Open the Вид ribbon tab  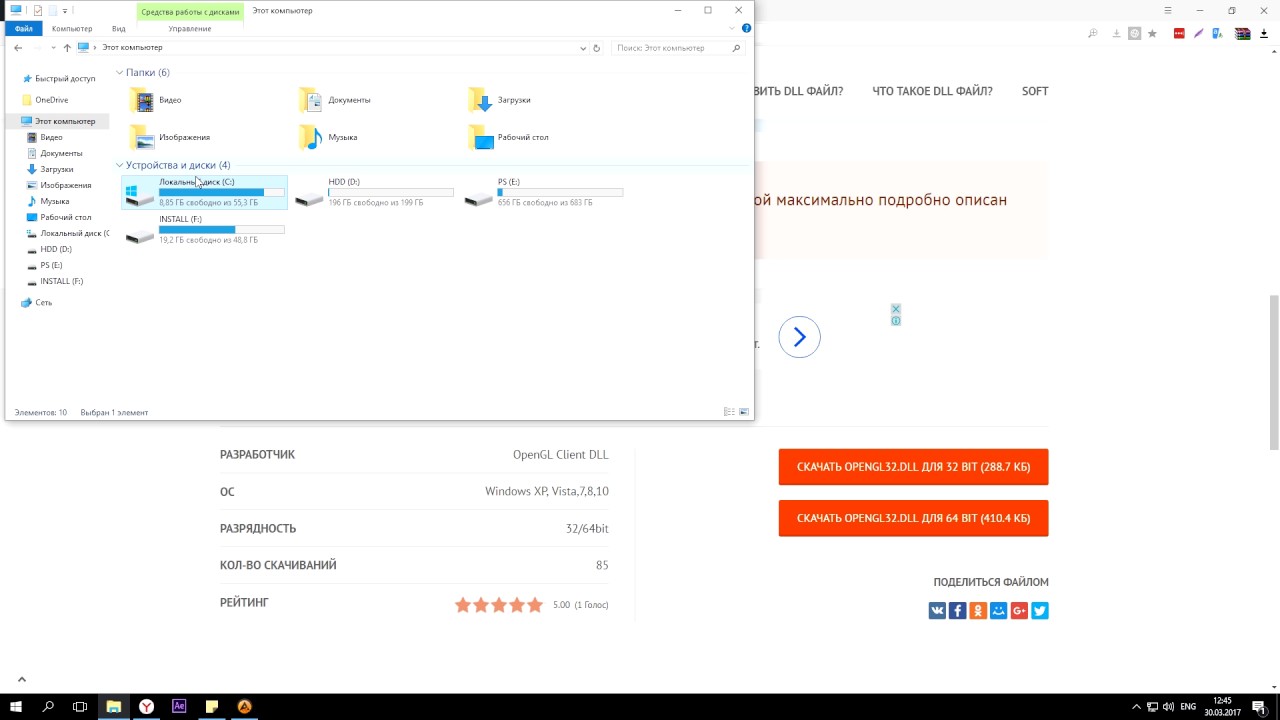118,29
